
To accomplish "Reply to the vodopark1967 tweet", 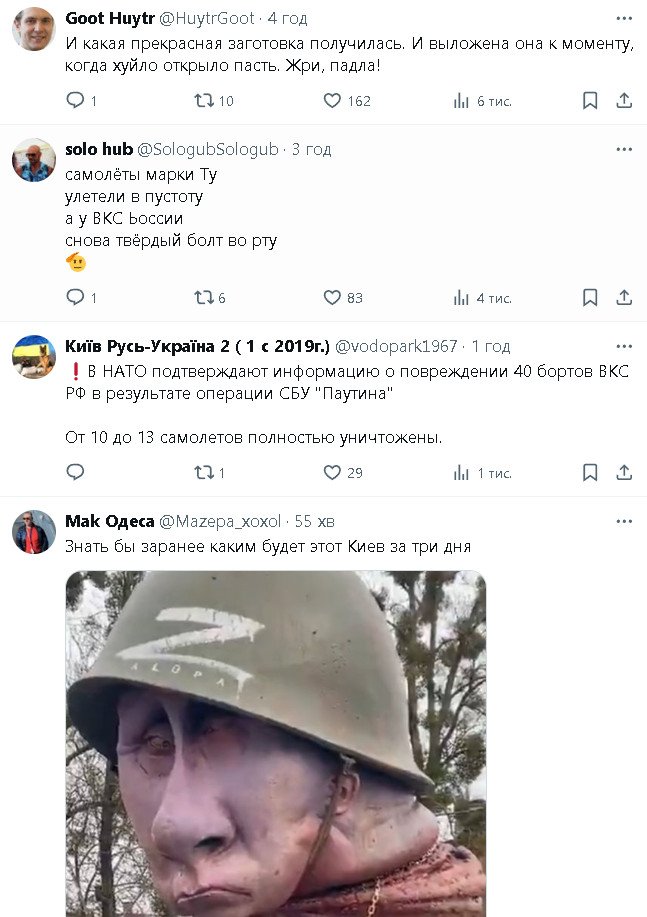I will point(75,472).
